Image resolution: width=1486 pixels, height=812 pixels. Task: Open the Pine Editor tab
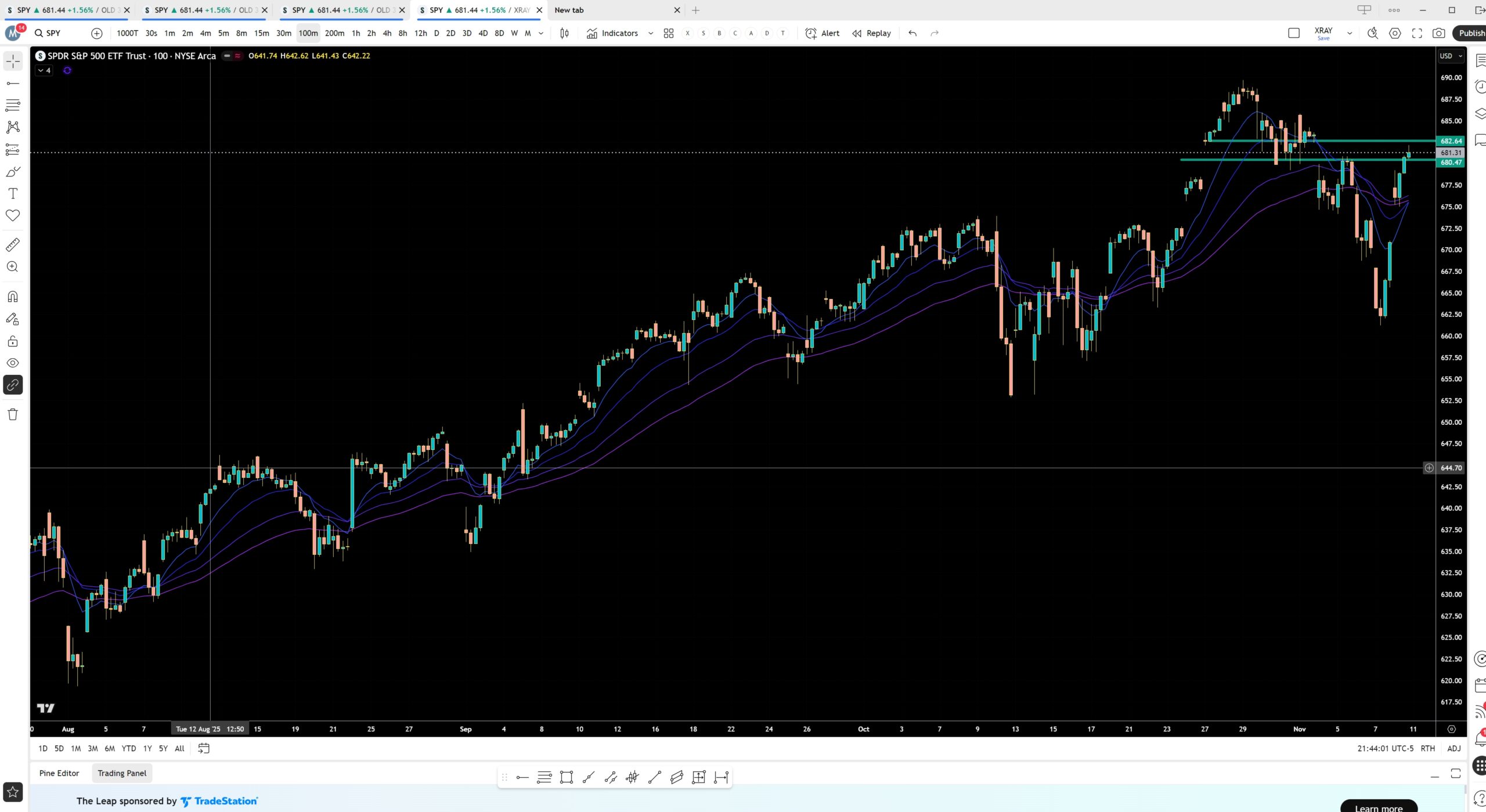pyautogui.click(x=59, y=773)
